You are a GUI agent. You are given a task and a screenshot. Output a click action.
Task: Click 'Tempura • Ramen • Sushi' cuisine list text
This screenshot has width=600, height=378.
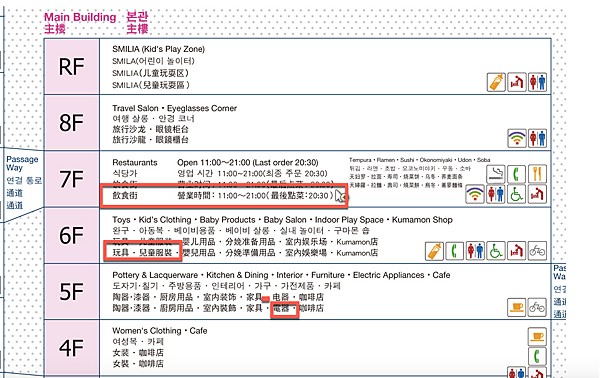419,160
